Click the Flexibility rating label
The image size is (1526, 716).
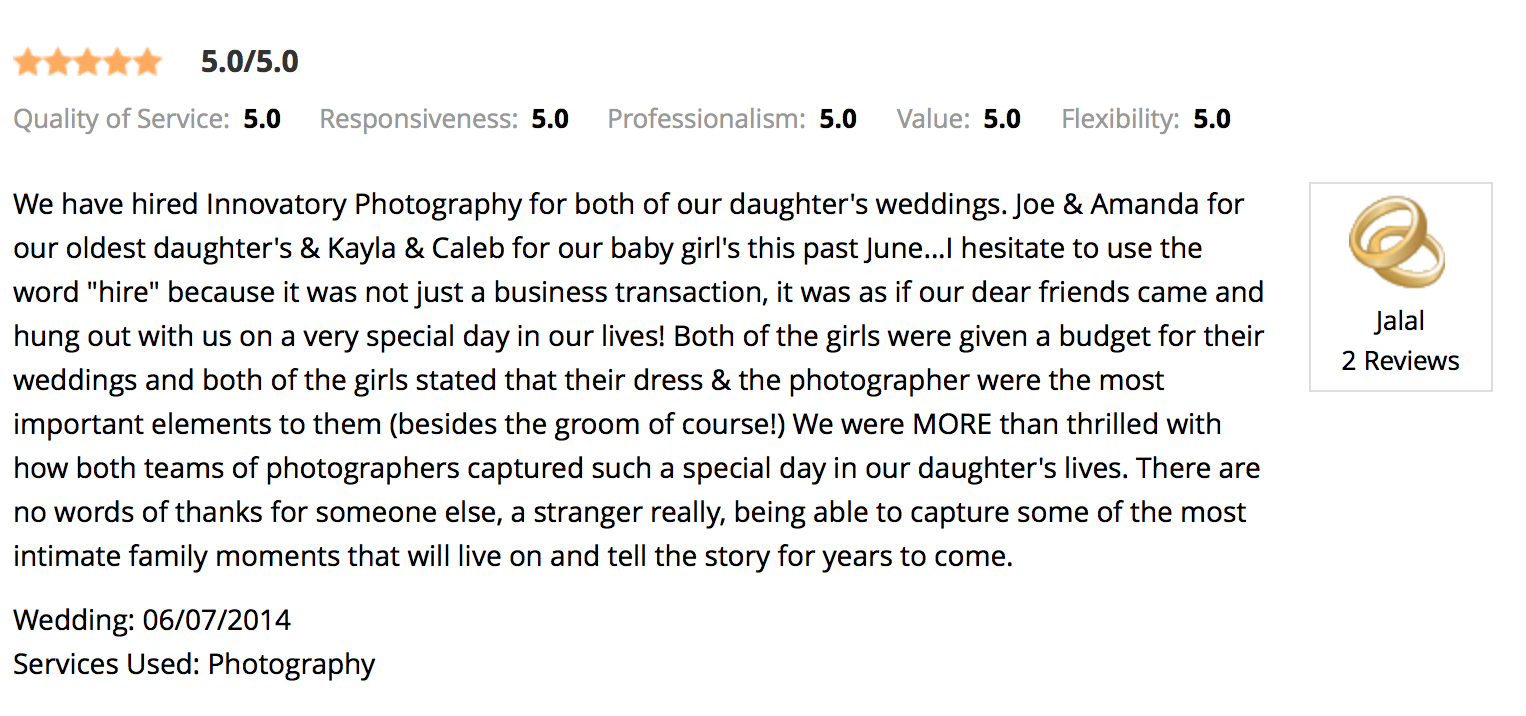pyautogui.click(x=1120, y=120)
